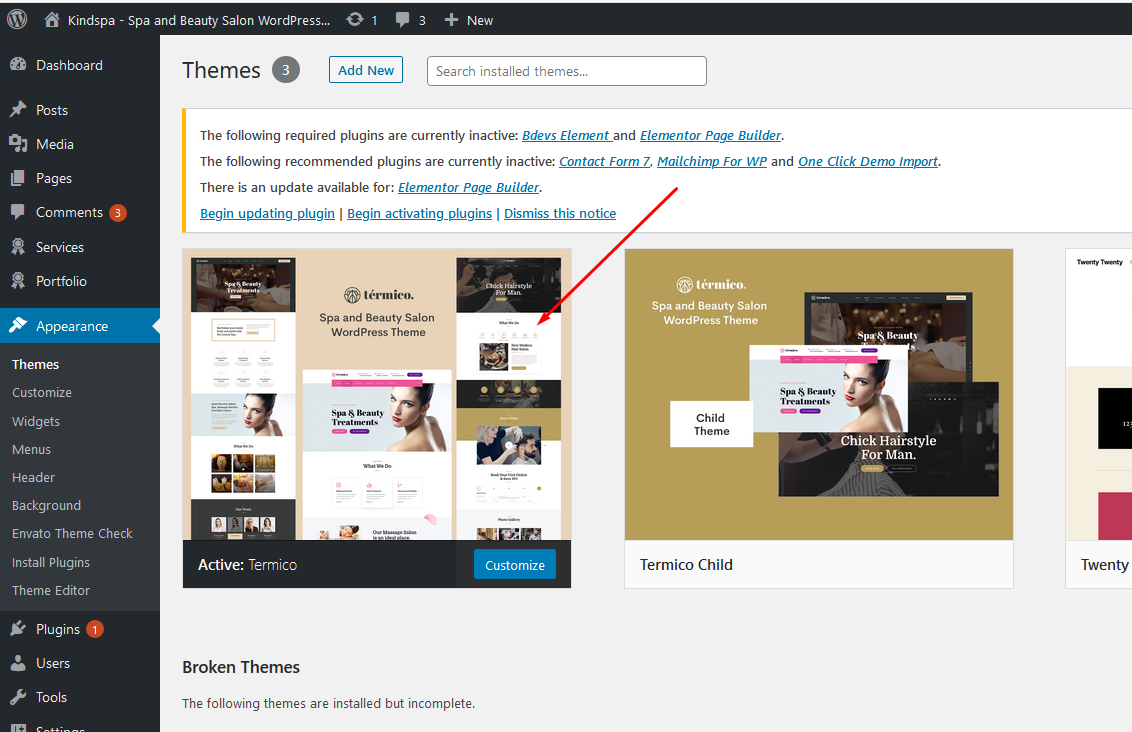Open Install Plugins submenu item
This screenshot has width=1132, height=732.
51,562
